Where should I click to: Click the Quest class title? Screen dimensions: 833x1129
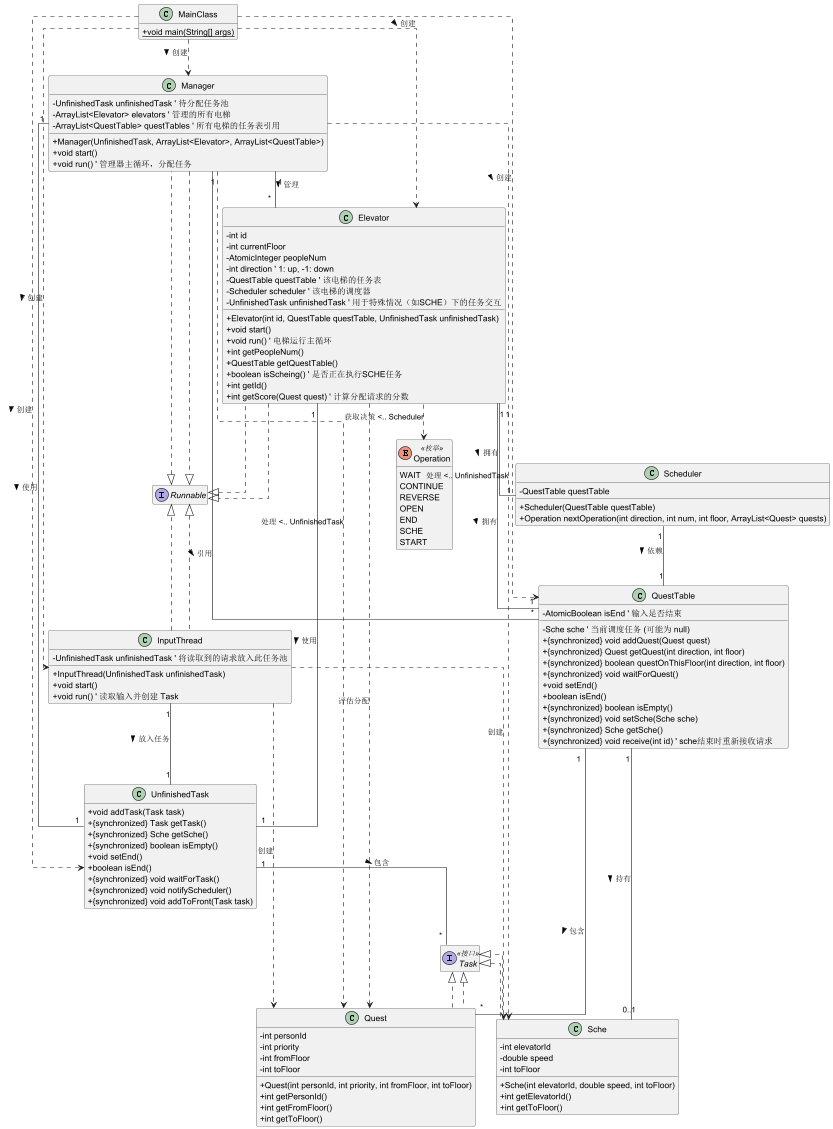pyautogui.click(x=375, y=1019)
